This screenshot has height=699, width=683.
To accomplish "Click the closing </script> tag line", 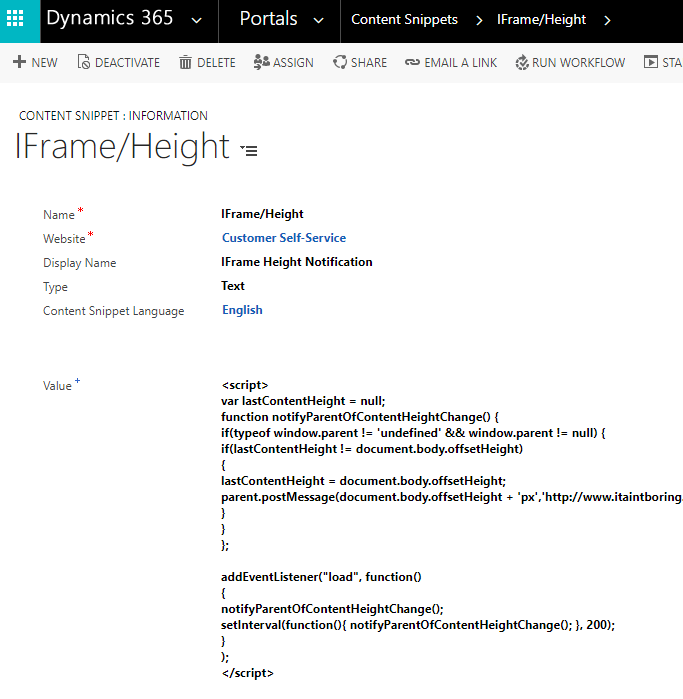I will [247, 673].
